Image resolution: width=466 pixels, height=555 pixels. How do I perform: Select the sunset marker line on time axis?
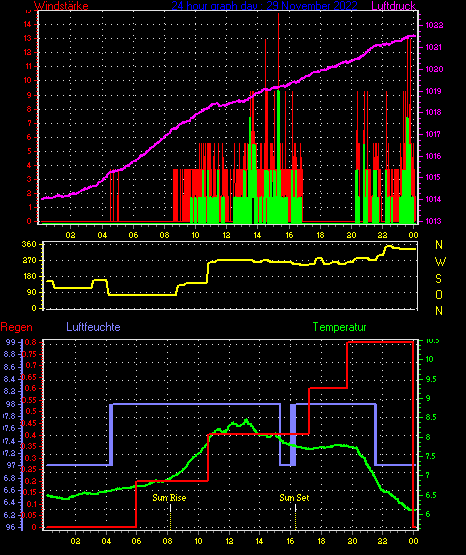click(295, 517)
